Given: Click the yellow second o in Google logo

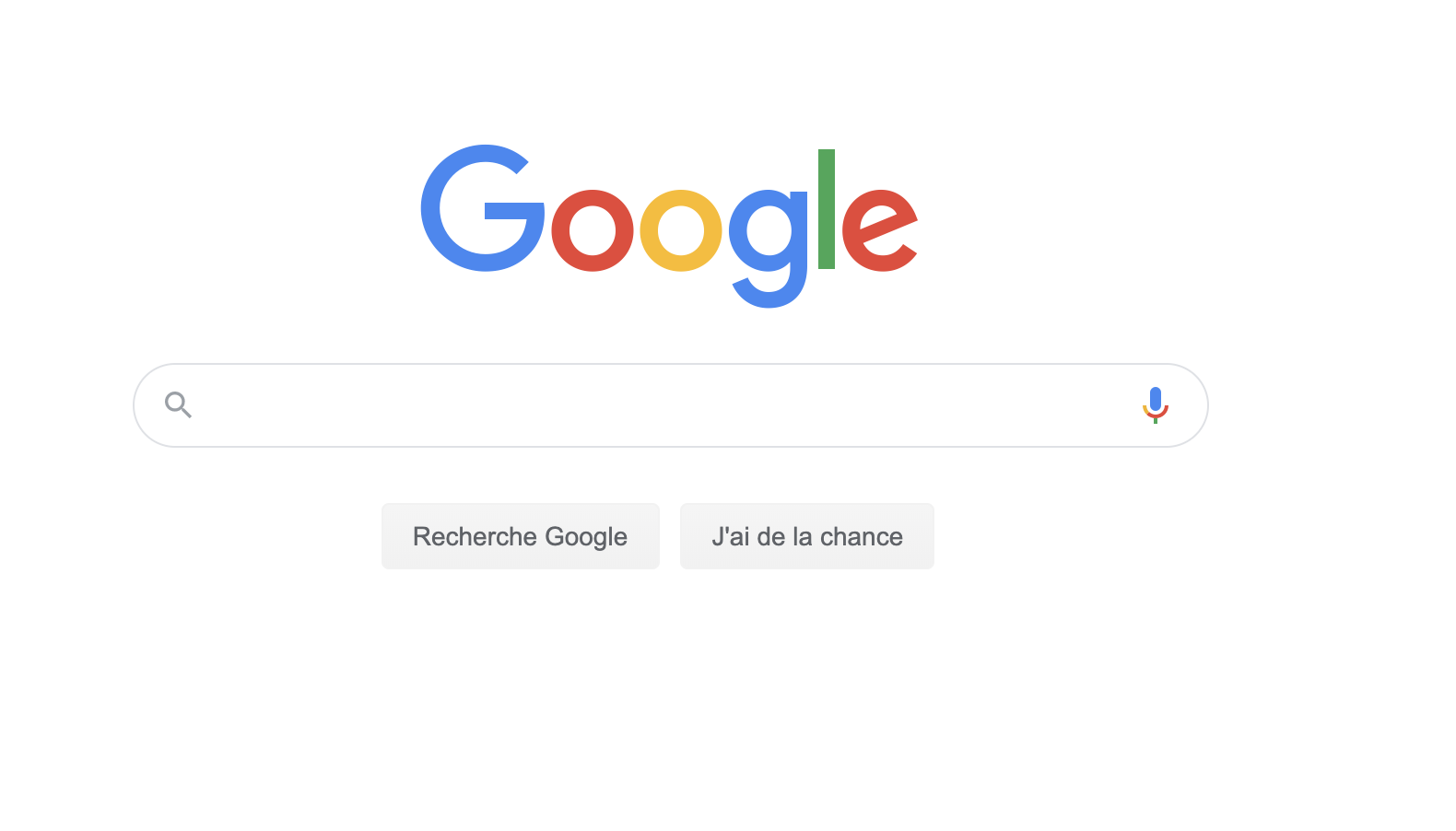Looking at the screenshot, I should click(681, 230).
